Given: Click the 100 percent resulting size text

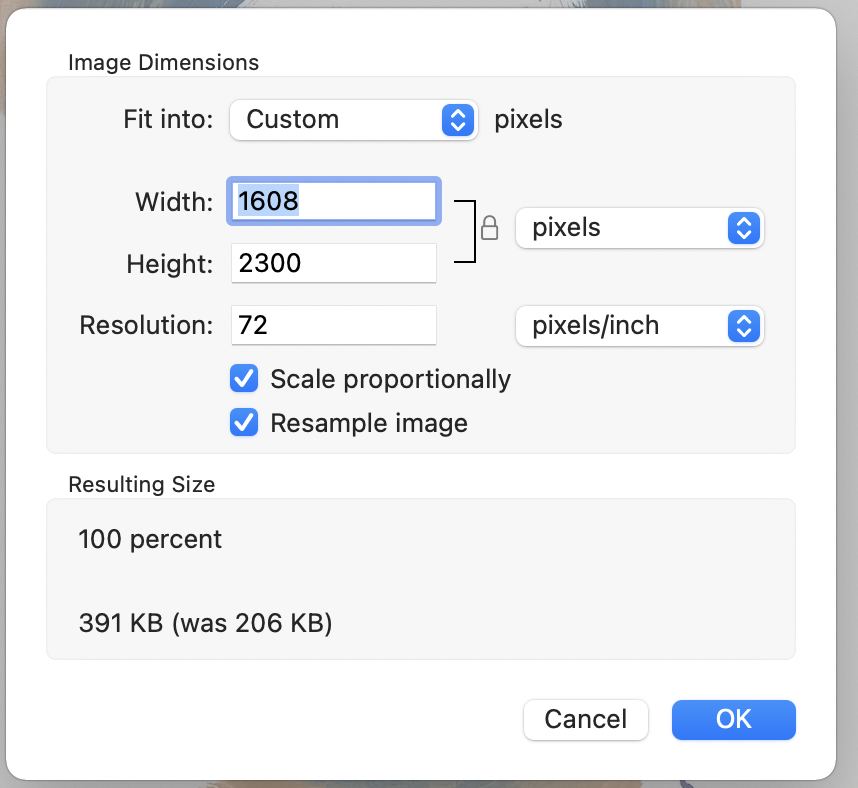Looking at the screenshot, I should [x=150, y=540].
